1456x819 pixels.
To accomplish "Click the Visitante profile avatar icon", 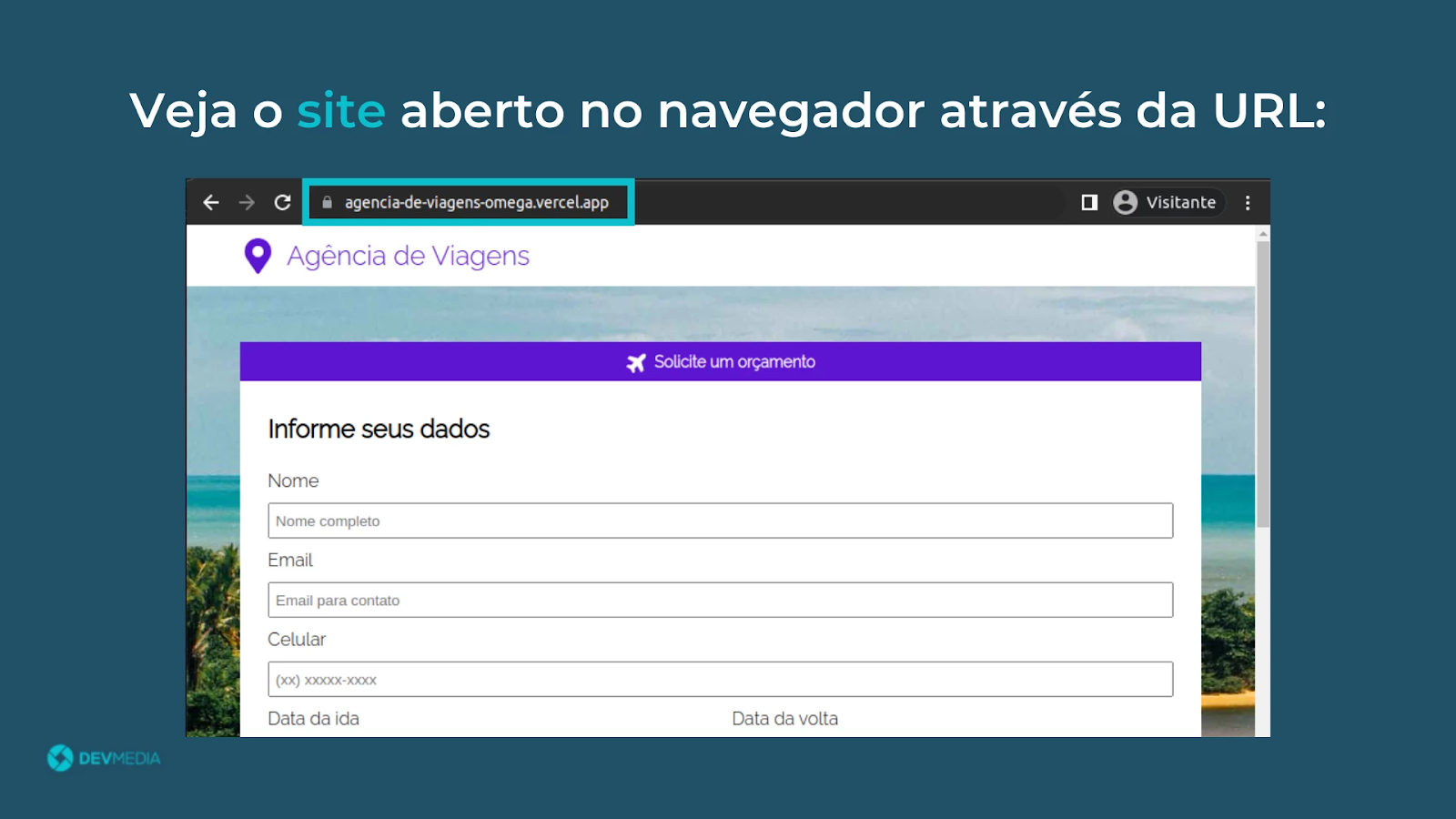I will (x=1125, y=202).
